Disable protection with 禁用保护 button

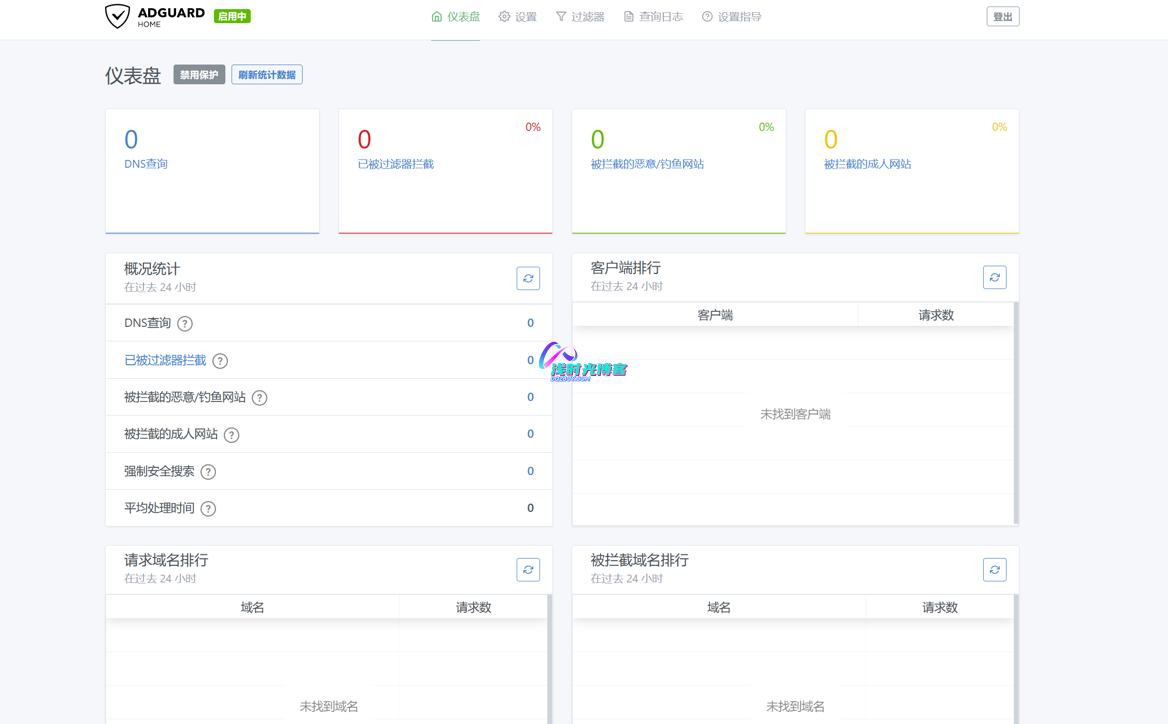[x=199, y=75]
